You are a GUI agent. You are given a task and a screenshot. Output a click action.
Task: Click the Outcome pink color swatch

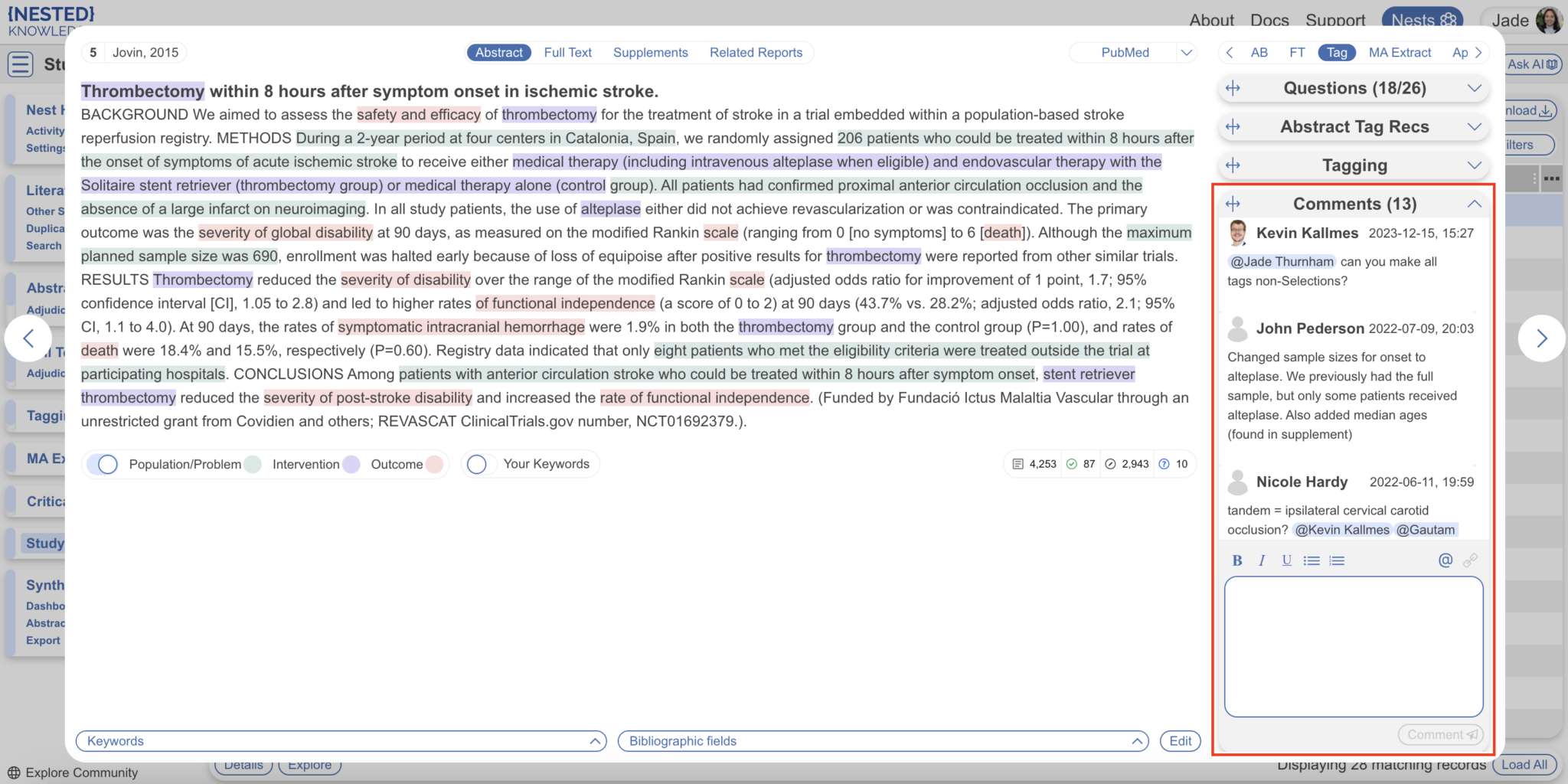(434, 464)
